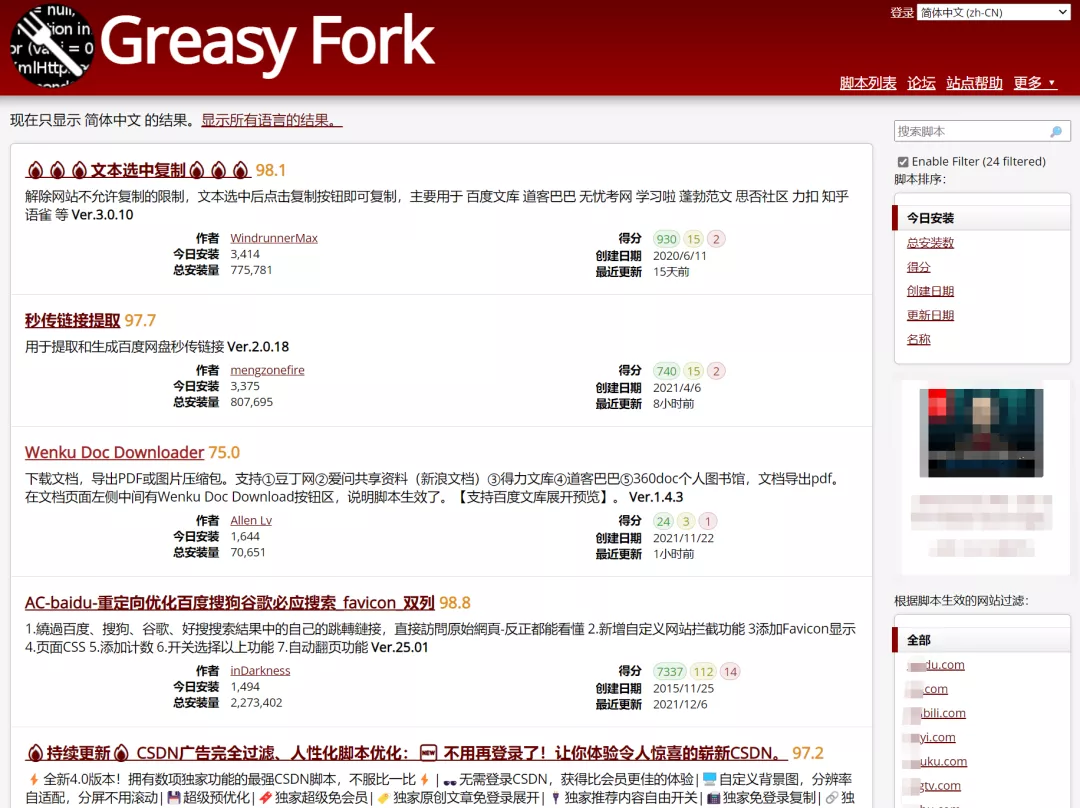Click the 740 good-rating badge
1080x808 pixels.
point(666,371)
